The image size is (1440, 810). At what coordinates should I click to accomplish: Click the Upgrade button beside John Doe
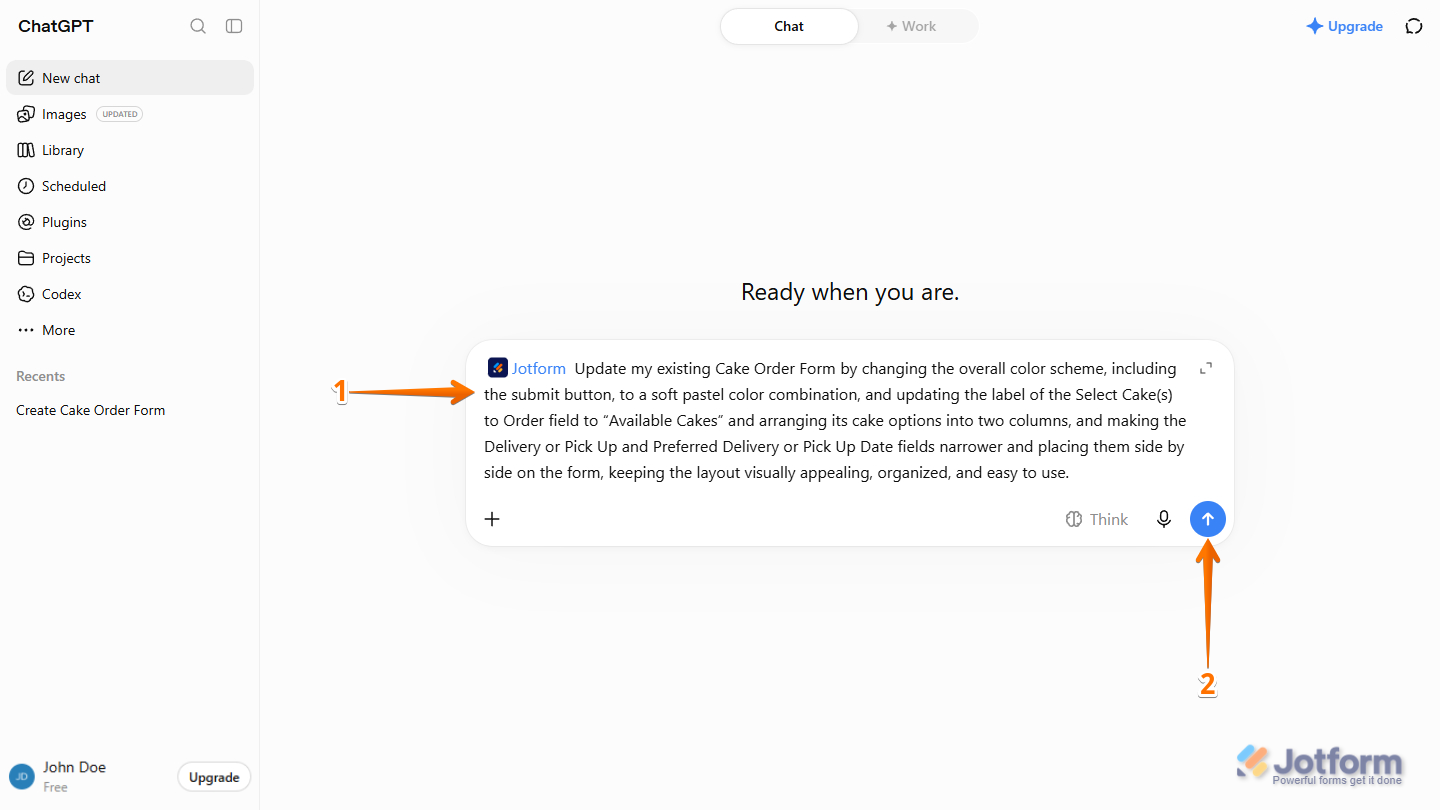[214, 777]
